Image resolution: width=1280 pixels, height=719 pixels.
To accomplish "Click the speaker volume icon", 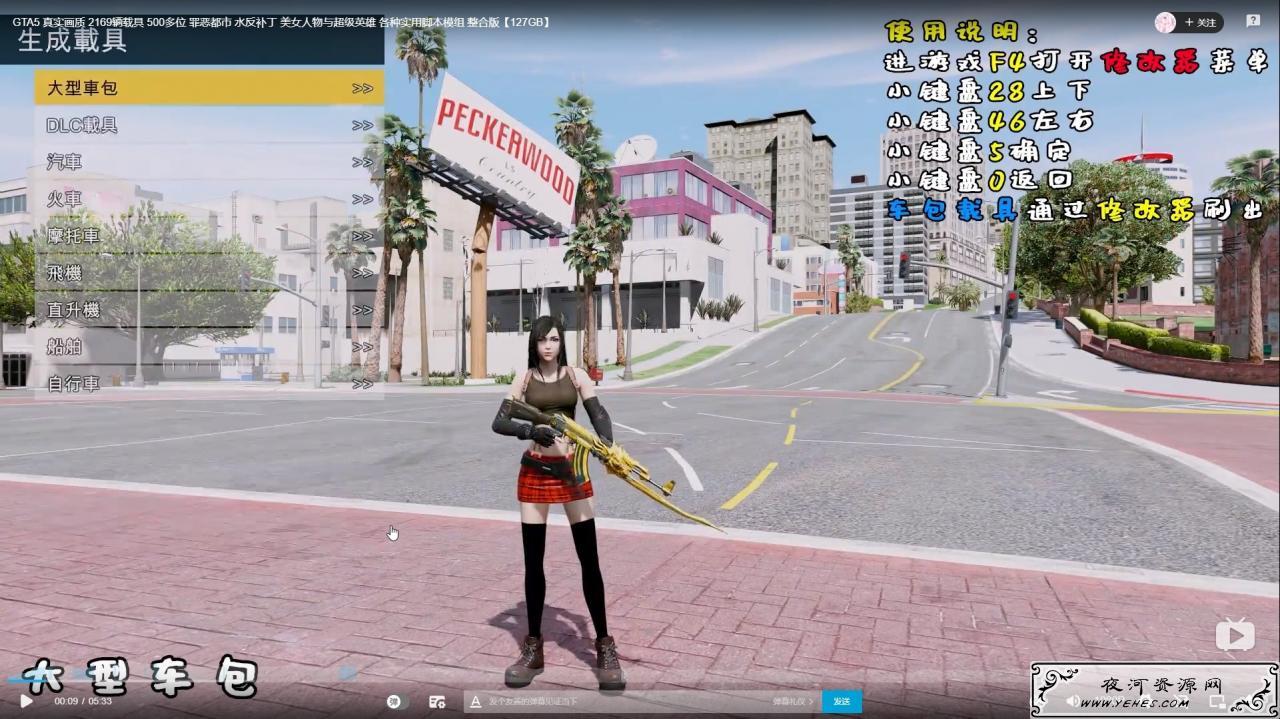I will click(1072, 701).
